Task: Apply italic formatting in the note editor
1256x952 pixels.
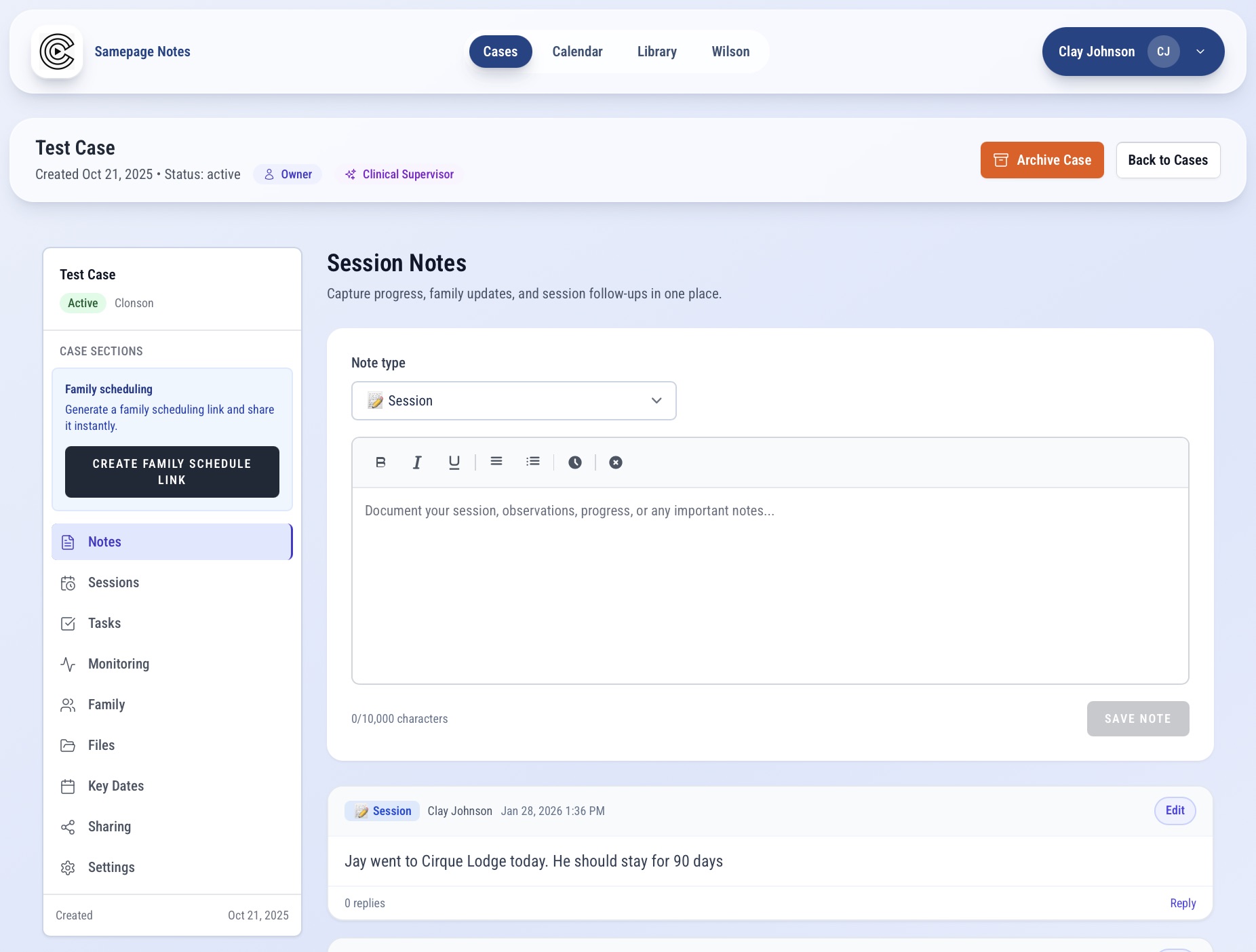Action: (x=416, y=462)
